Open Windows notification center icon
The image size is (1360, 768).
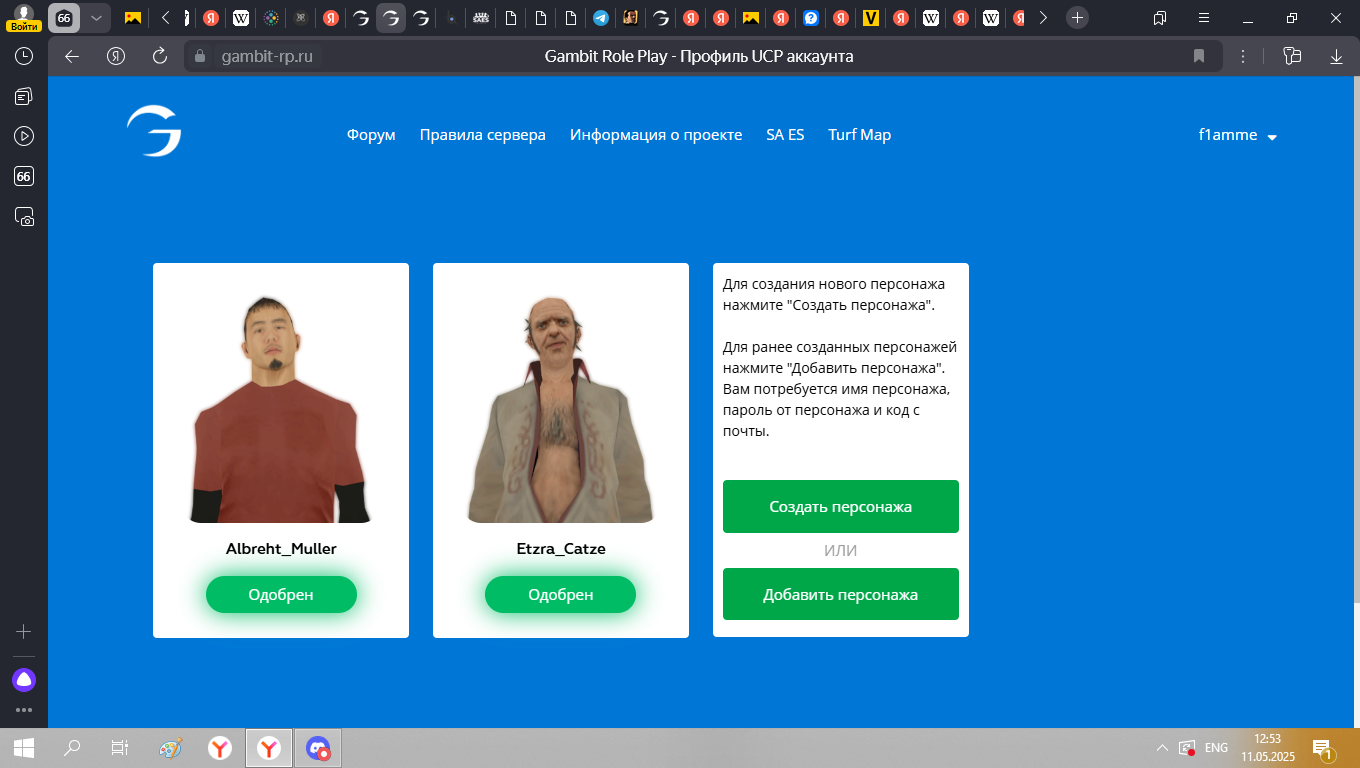pos(1322,748)
